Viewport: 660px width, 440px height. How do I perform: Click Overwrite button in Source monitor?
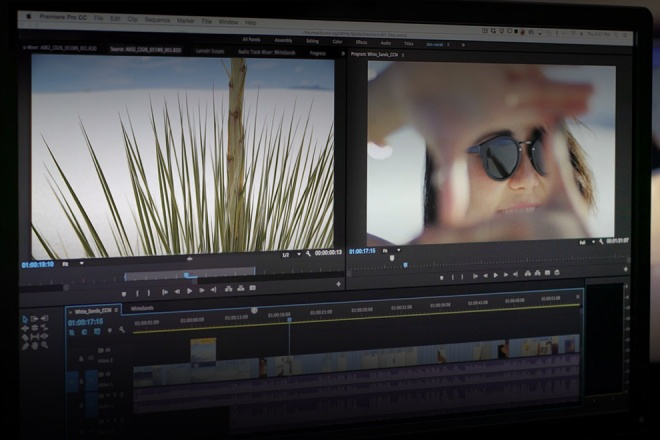click(240, 288)
